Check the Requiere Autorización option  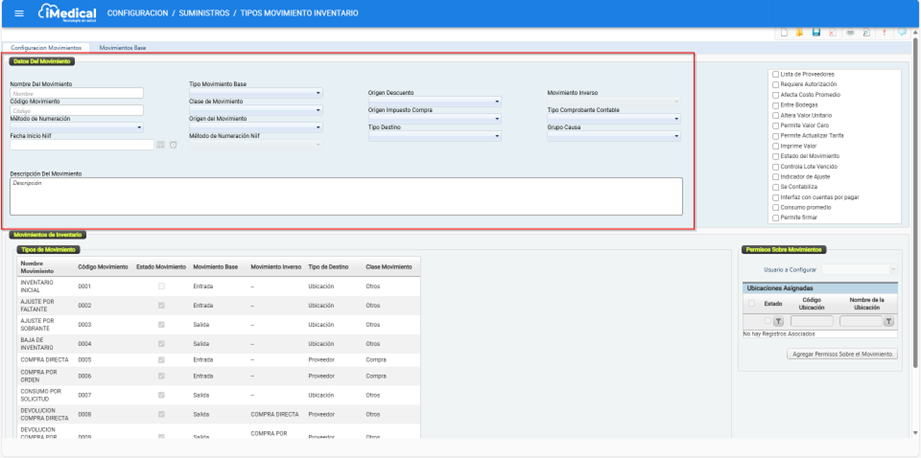click(775, 85)
